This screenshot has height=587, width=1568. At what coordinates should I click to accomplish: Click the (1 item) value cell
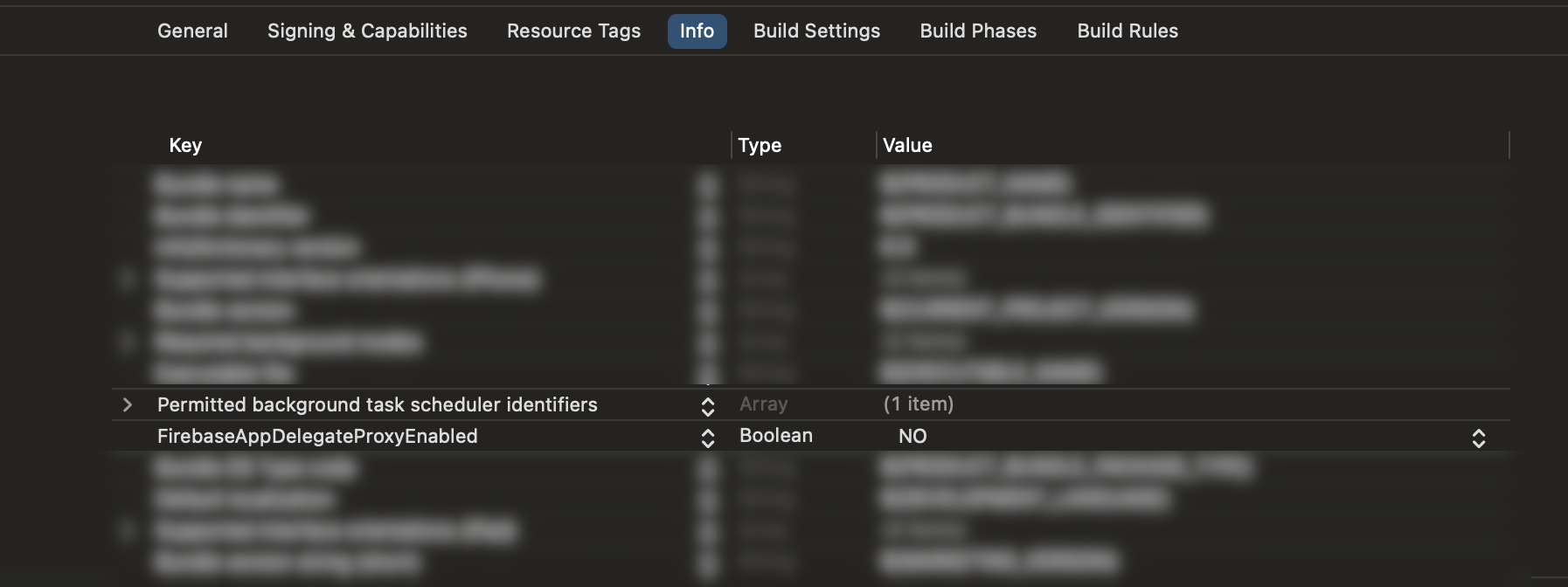click(918, 404)
